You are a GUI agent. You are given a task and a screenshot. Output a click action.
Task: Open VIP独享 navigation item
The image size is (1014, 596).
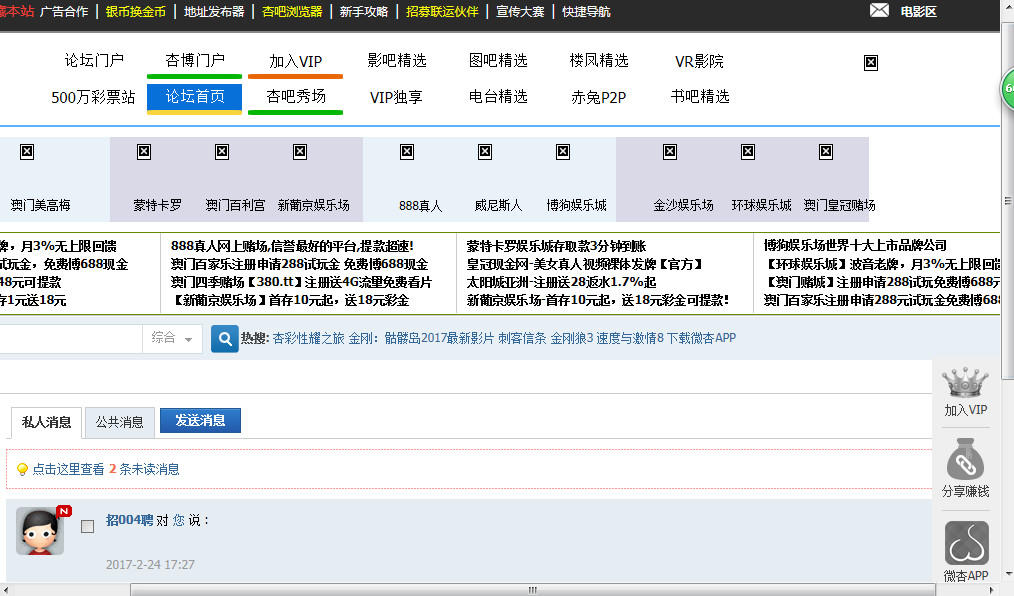(396, 98)
